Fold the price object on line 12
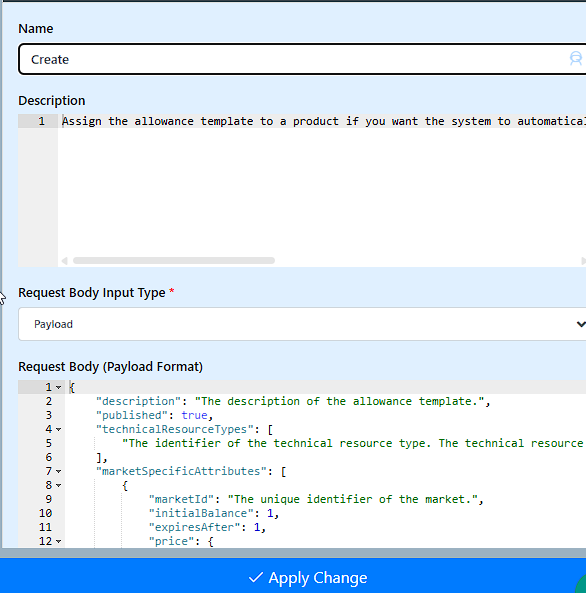The width and height of the screenshot is (586, 593). click(59, 541)
